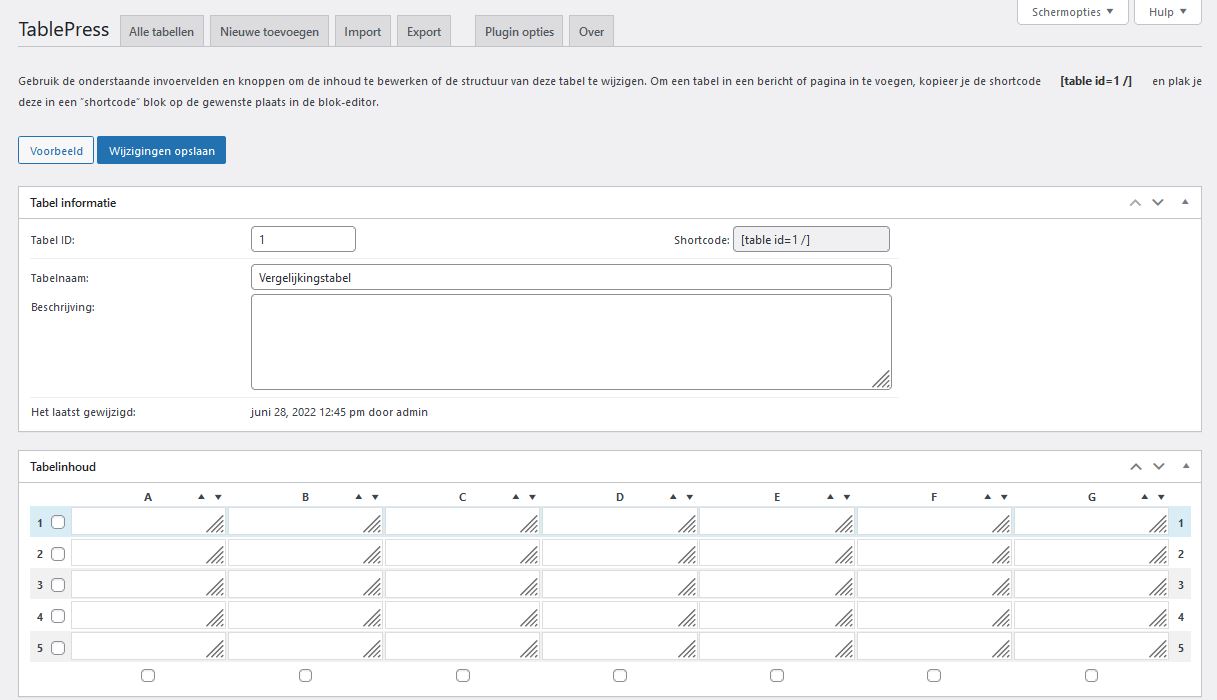The height and width of the screenshot is (700, 1217).
Task: Click cell A2 in the table
Action: coord(140,553)
